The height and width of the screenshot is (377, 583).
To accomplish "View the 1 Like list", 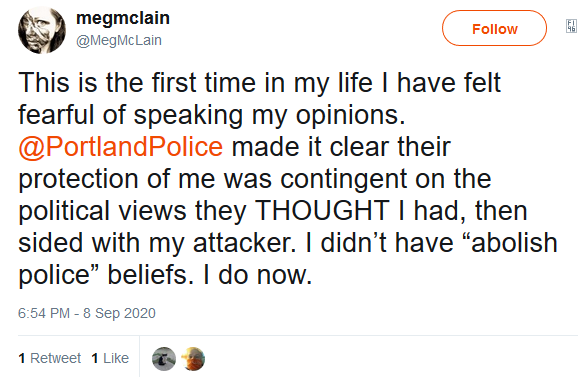I will [110, 358].
